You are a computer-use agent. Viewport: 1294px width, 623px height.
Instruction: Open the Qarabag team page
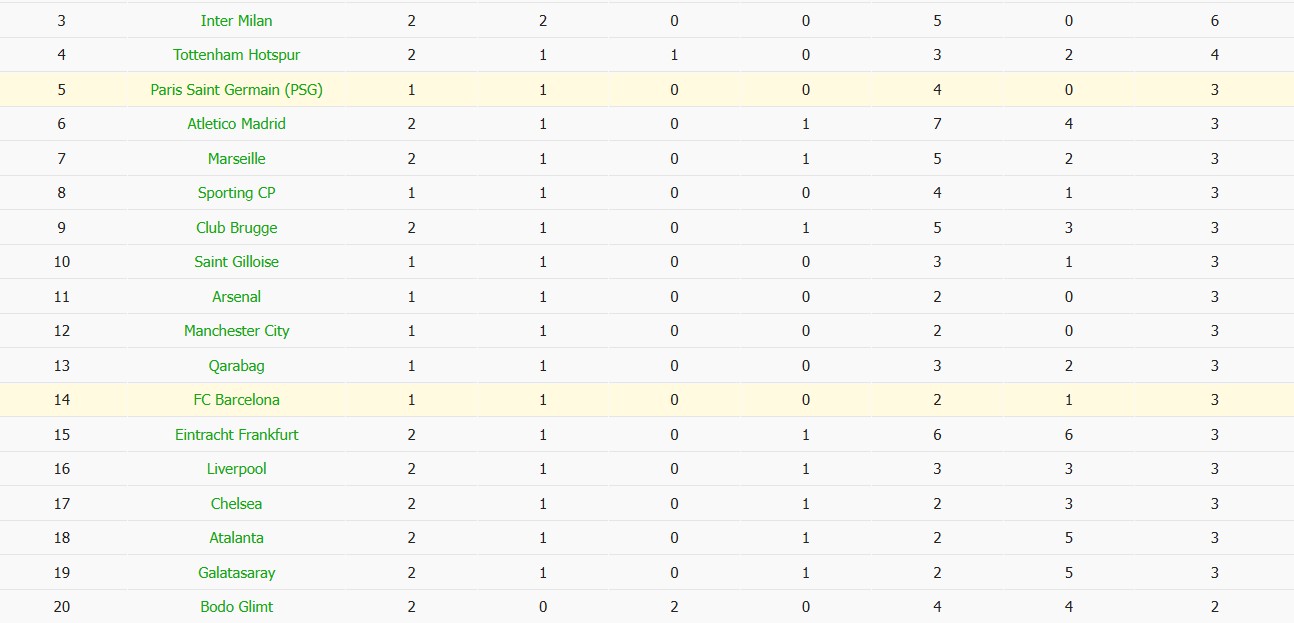click(x=236, y=365)
